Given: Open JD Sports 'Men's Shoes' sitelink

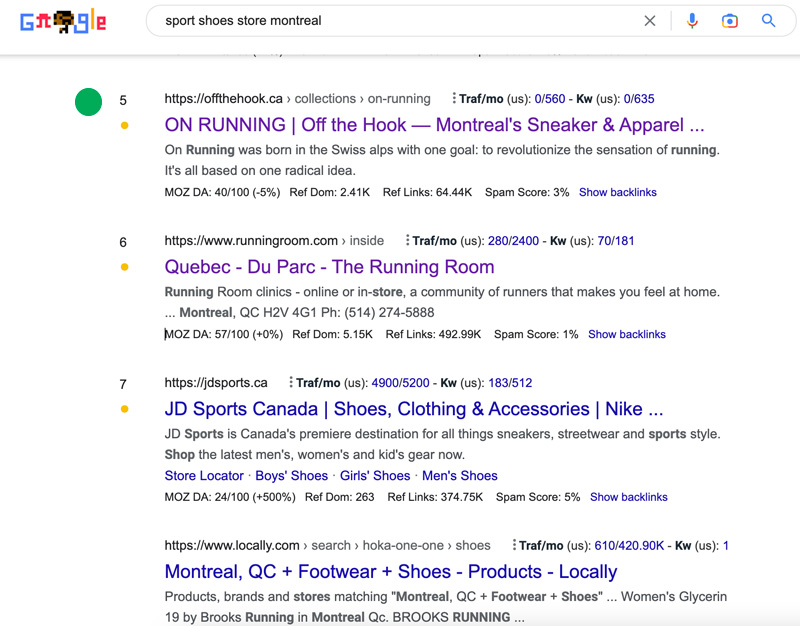Looking at the screenshot, I should (459, 475).
